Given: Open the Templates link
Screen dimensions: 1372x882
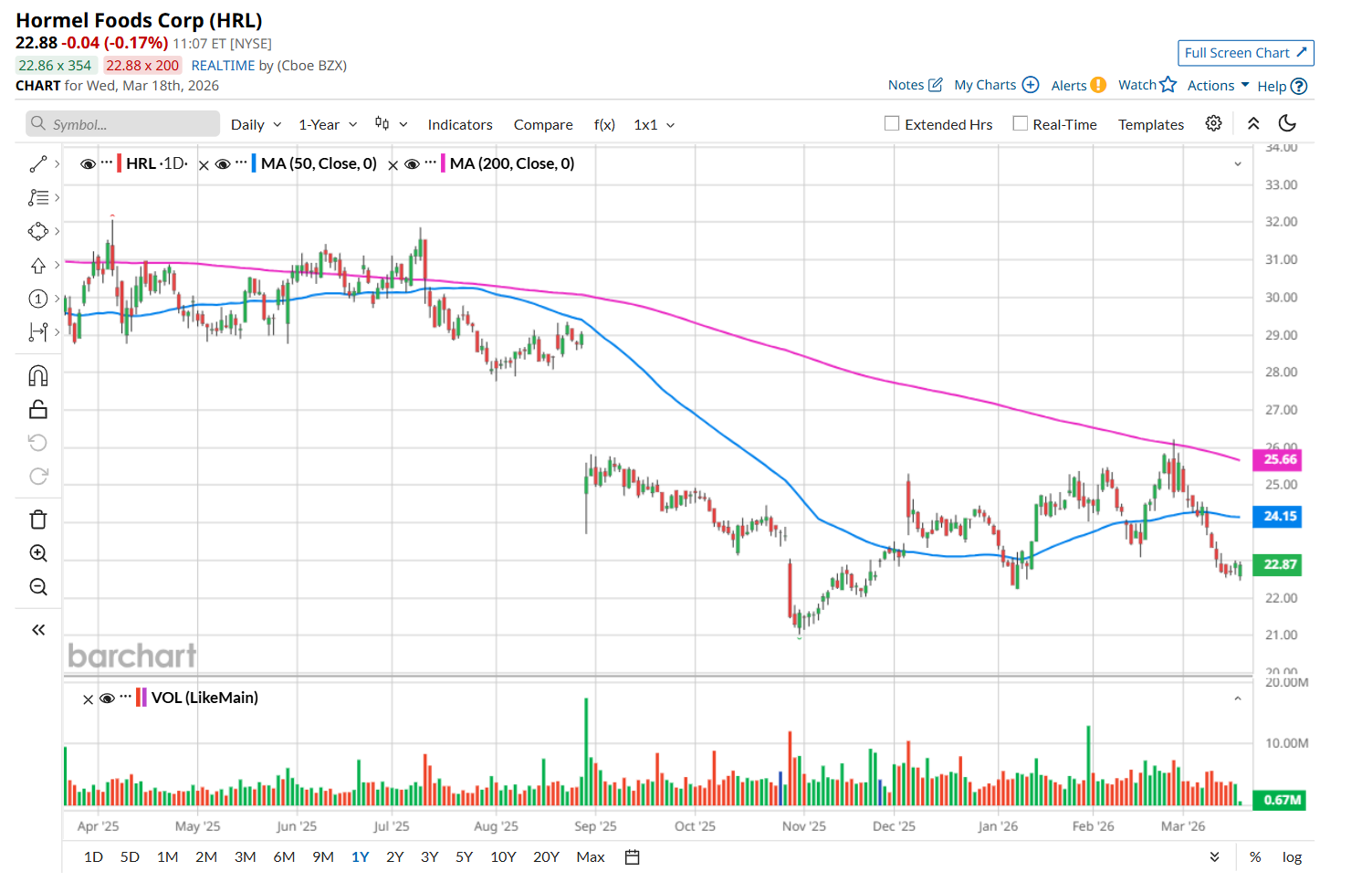Looking at the screenshot, I should 1150,125.
